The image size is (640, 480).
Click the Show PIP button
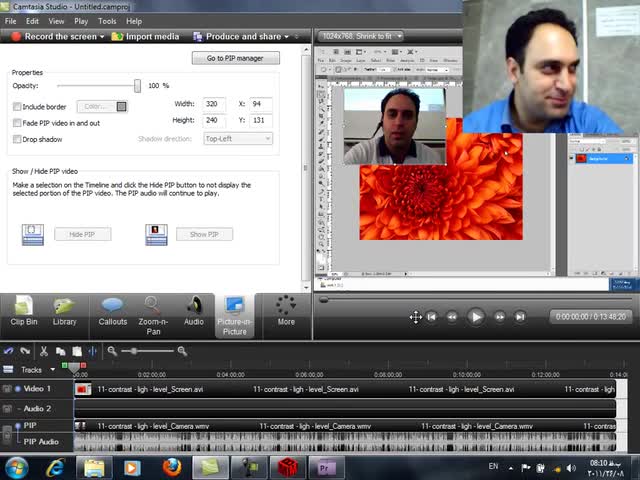point(204,234)
